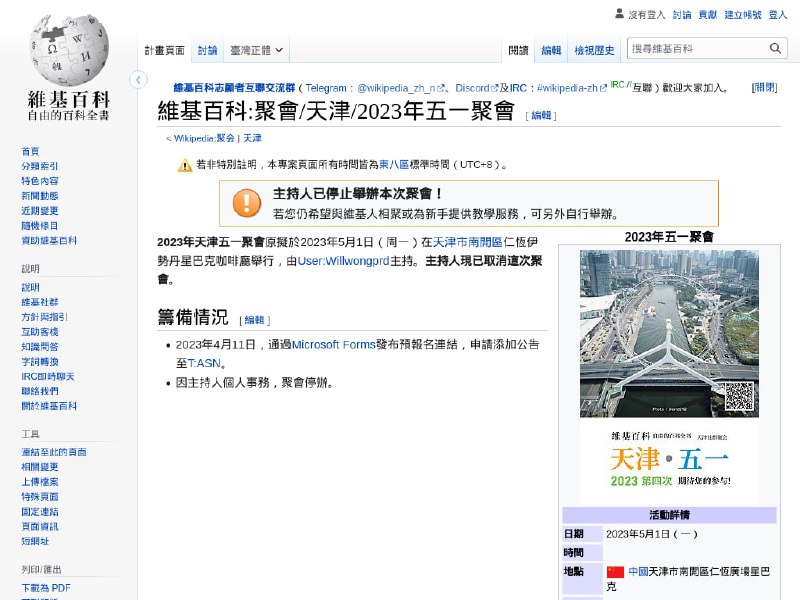Click the person icon beside 沒有登入
800x600 pixels.
[x=620, y=13]
